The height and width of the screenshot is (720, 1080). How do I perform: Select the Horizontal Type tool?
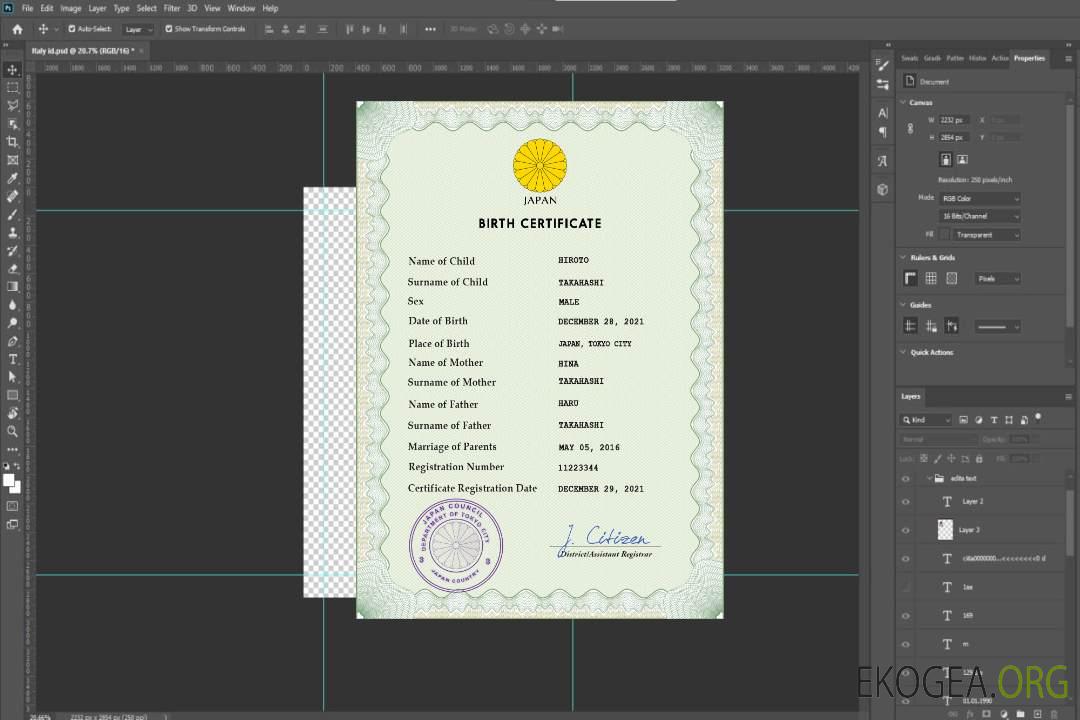(x=13, y=359)
